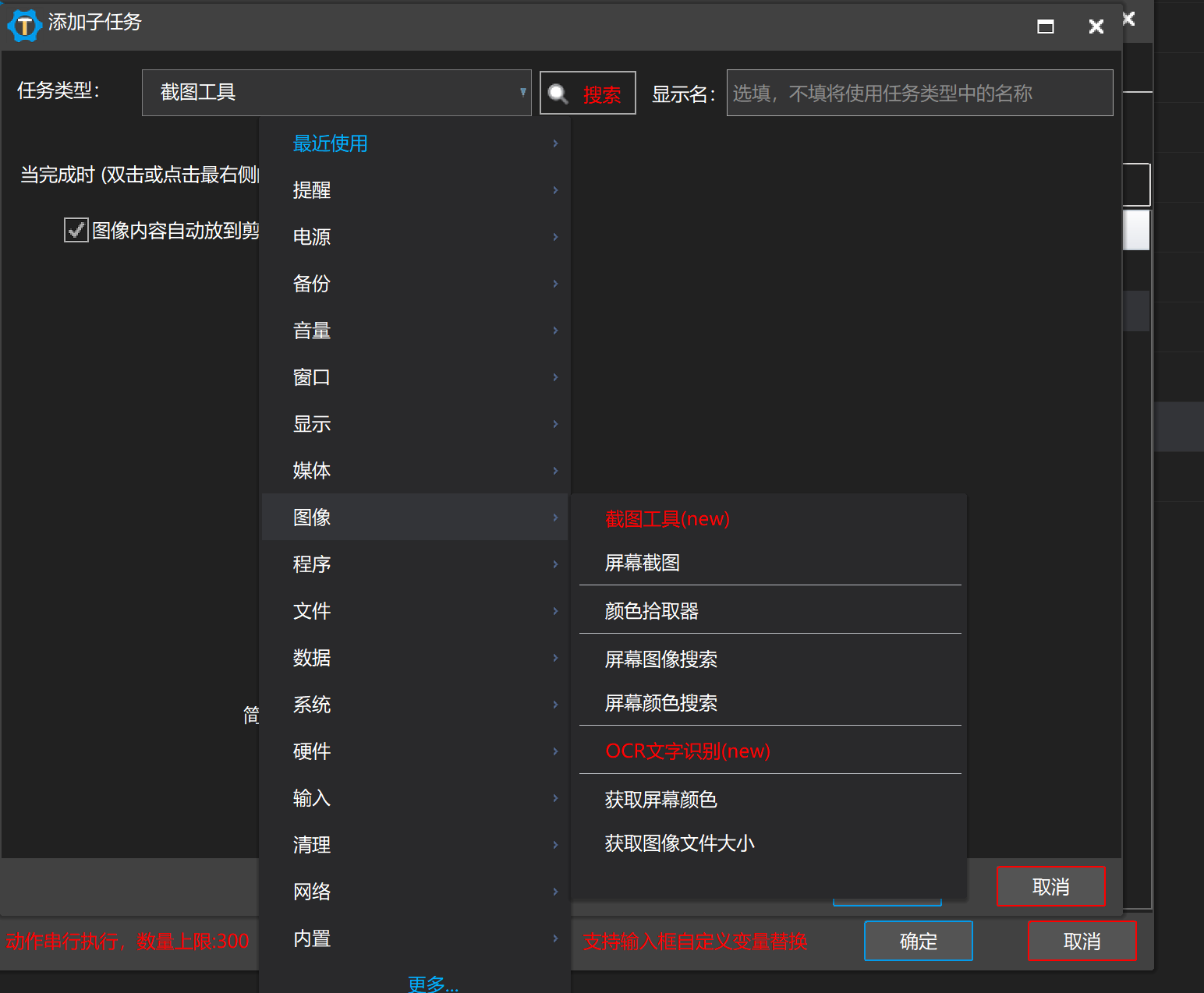1204x993 pixels.
Task: Expand the 系统 submenu
Action: (415, 705)
